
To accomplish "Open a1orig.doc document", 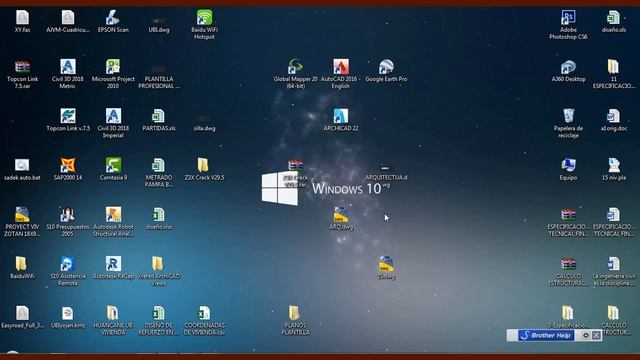I will point(613,116).
